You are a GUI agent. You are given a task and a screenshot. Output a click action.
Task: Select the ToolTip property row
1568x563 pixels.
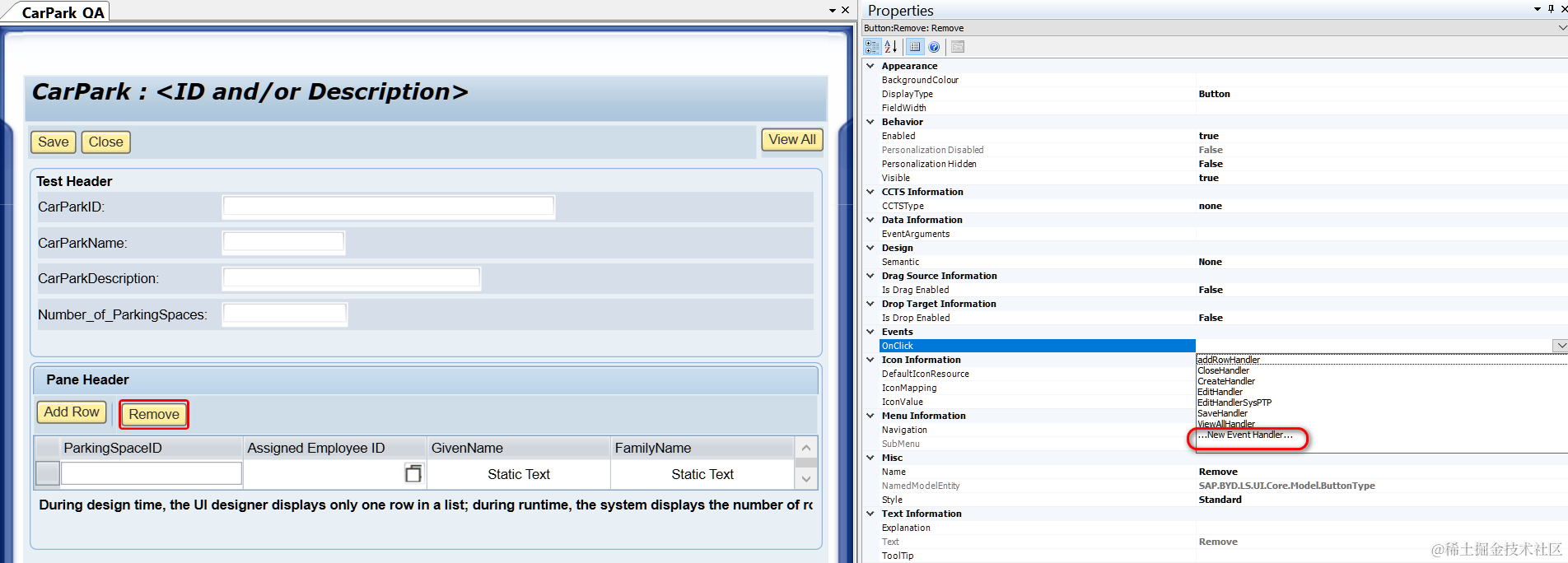(1223, 556)
